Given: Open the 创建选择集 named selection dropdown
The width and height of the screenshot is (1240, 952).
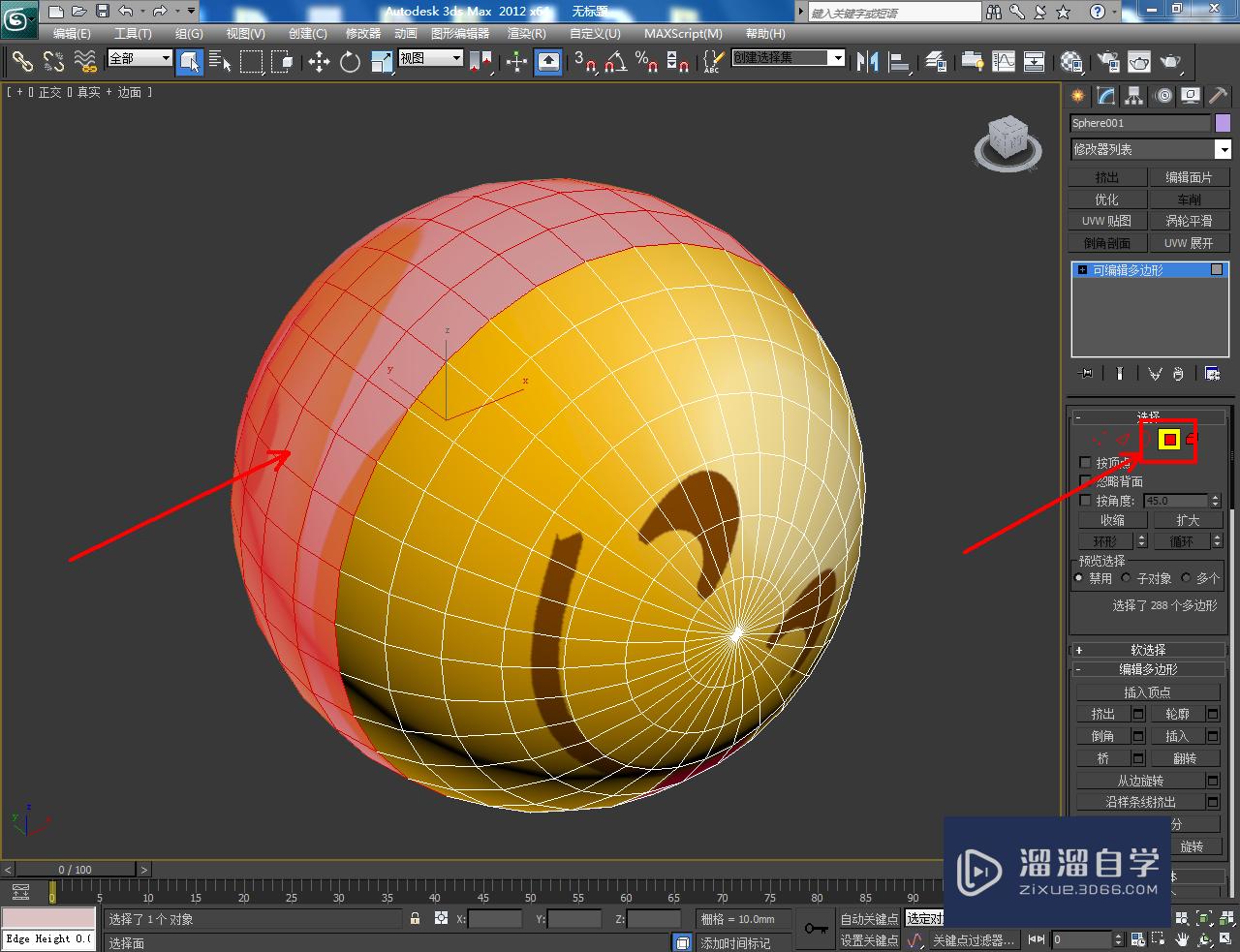Looking at the screenshot, I should [x=788, y=58].
